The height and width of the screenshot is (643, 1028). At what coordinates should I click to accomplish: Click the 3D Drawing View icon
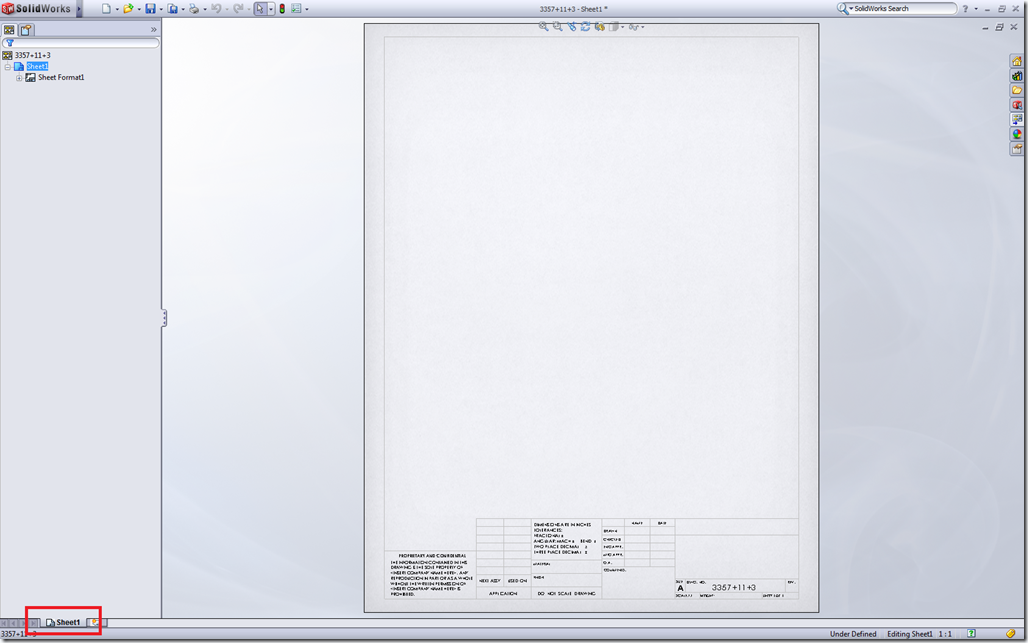[599, 26]
